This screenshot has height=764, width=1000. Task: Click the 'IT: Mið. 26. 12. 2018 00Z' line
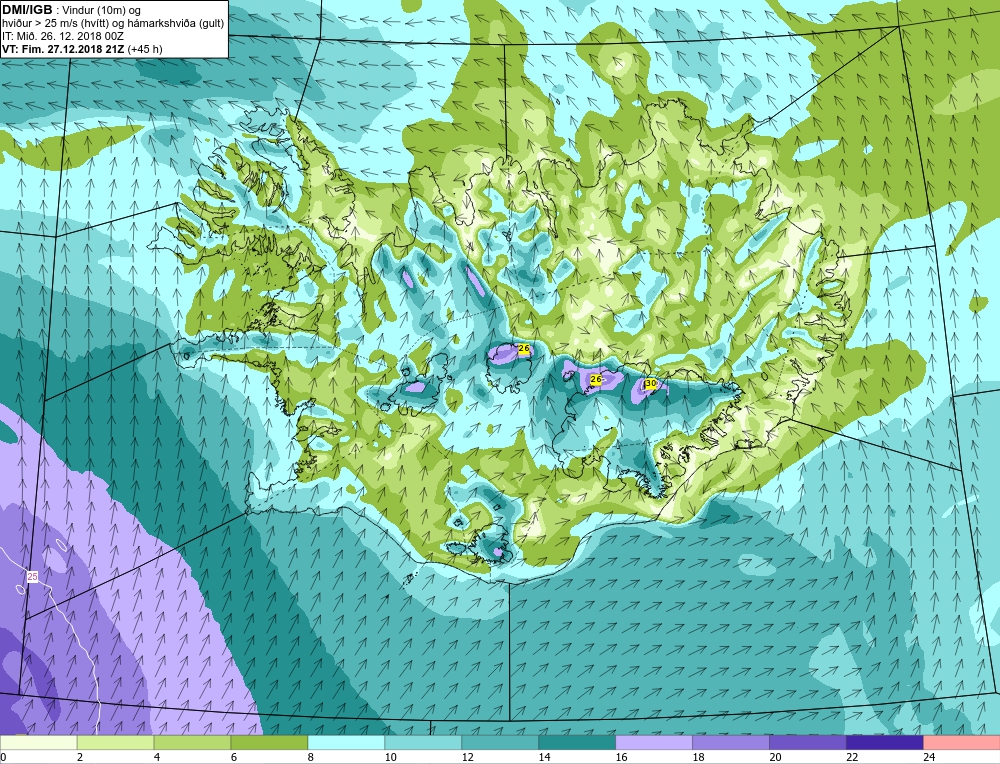[62, 36]
